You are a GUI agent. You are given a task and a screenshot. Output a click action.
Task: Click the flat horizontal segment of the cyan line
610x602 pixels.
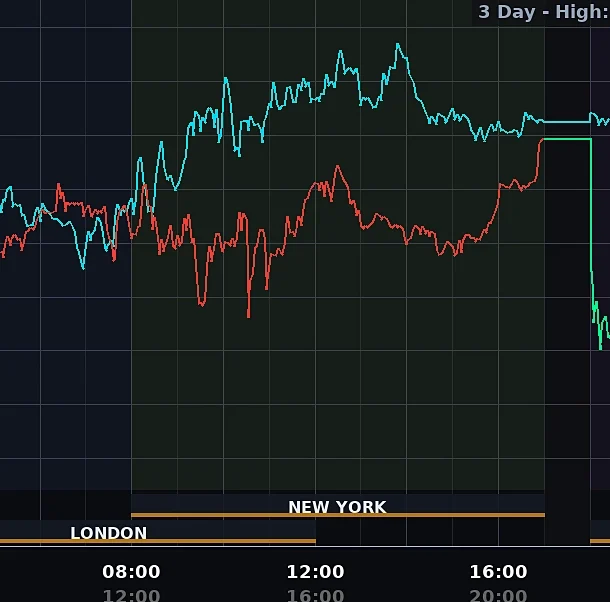[x=566, y=122]
